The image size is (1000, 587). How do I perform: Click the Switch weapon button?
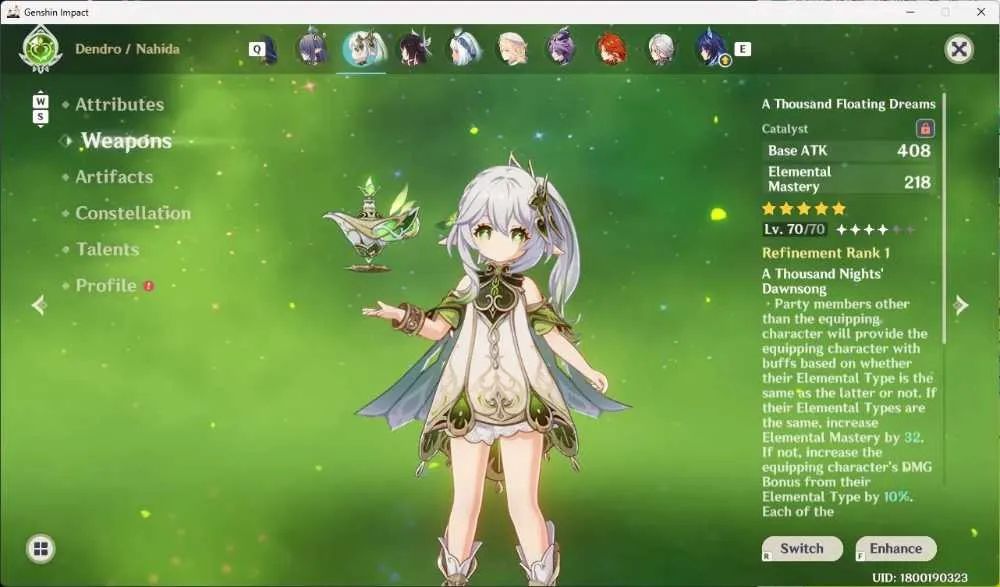(x=802, y=549)
